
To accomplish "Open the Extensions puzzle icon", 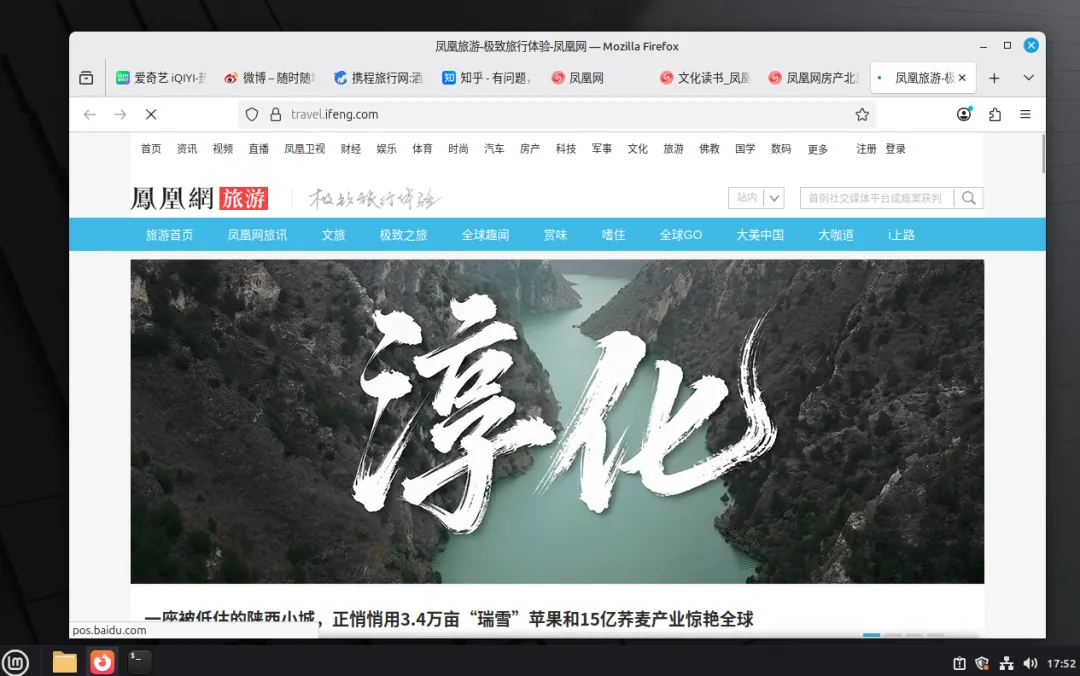I will 995,114.
